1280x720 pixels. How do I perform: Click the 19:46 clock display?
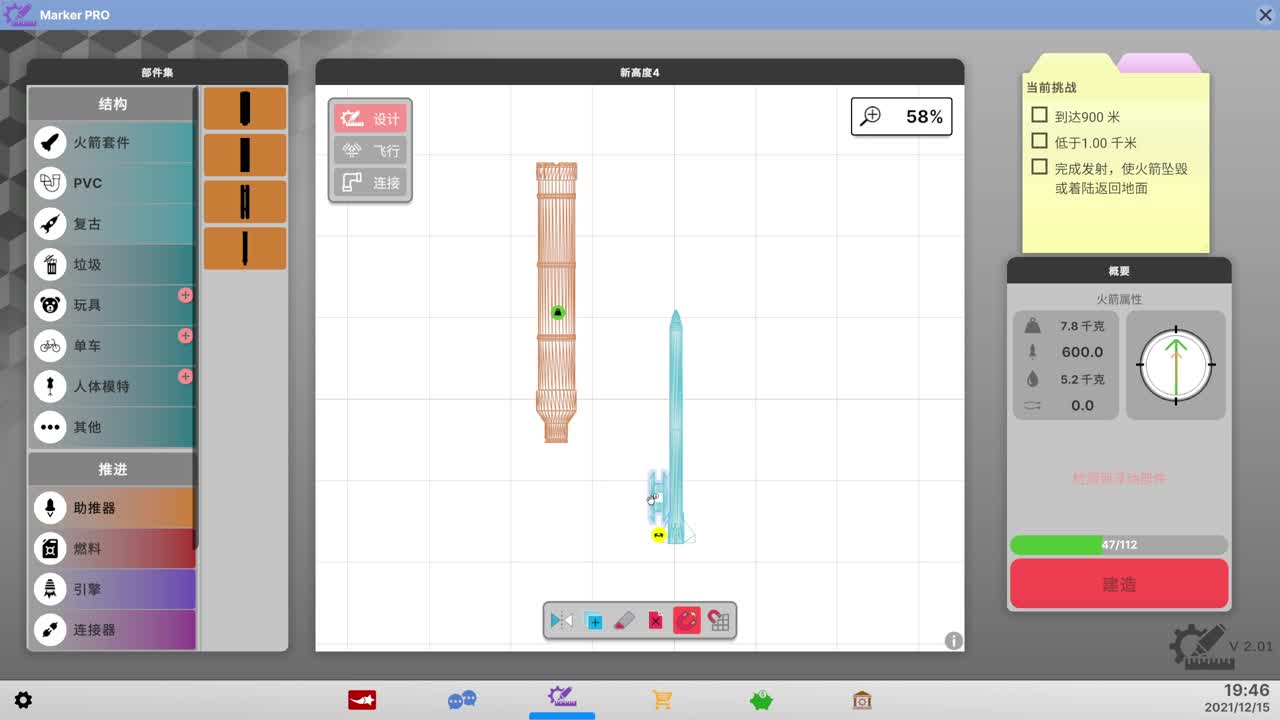coord(1246,690)
